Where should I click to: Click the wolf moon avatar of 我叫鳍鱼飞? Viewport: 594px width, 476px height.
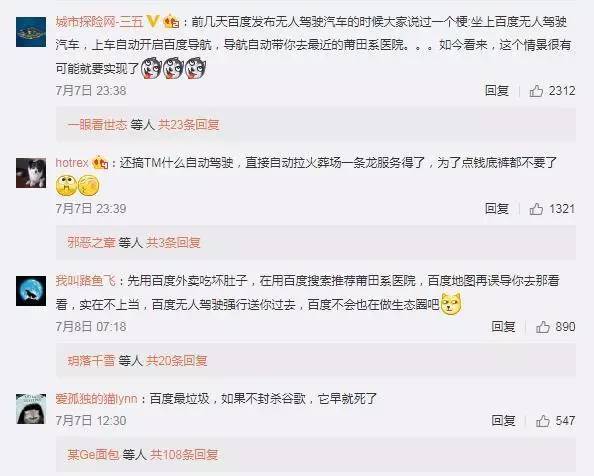[31, 291]
